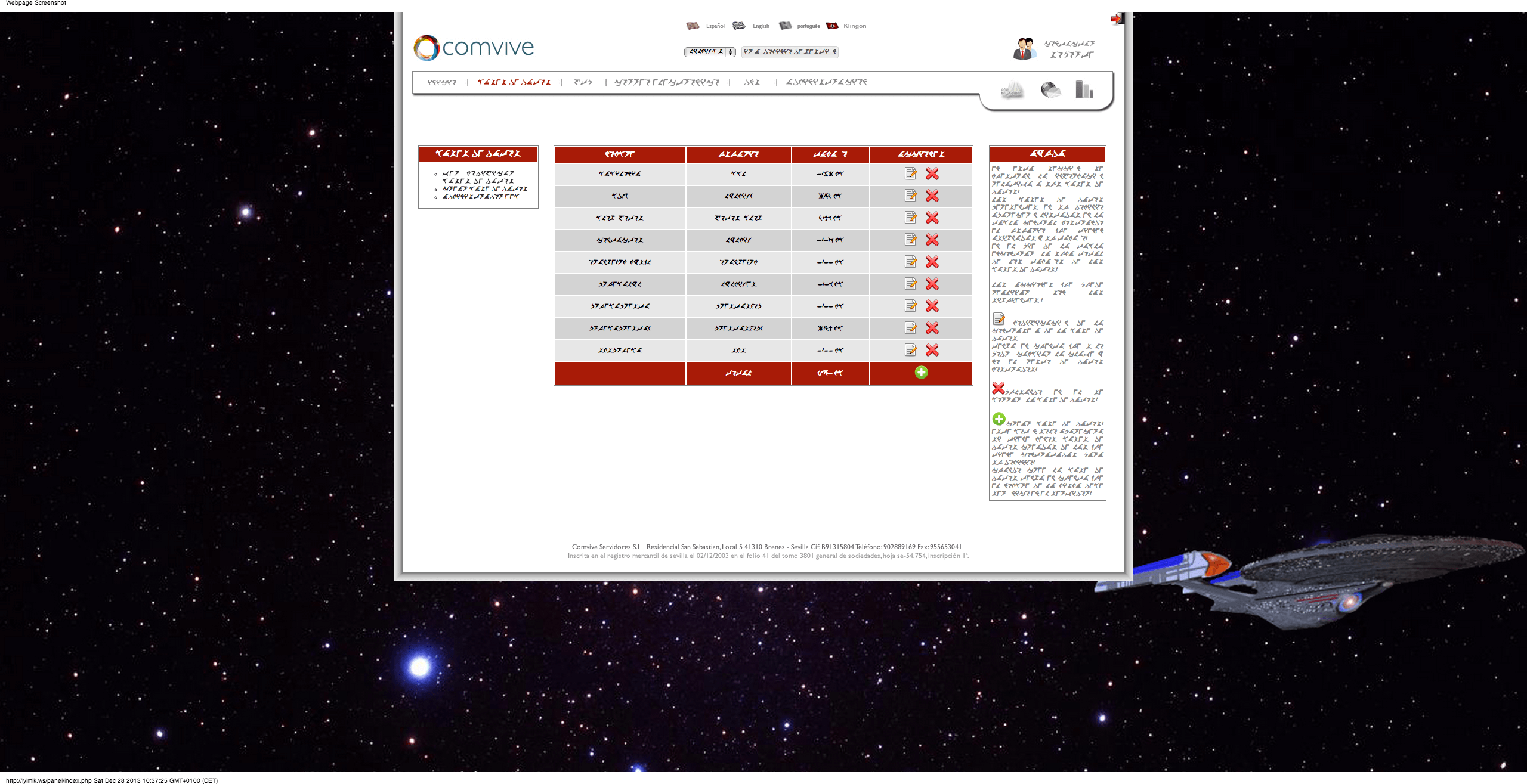Click the Klingon username text beside user icon
Viewport: 1527px width, 784px height.
coord(1070,49)
